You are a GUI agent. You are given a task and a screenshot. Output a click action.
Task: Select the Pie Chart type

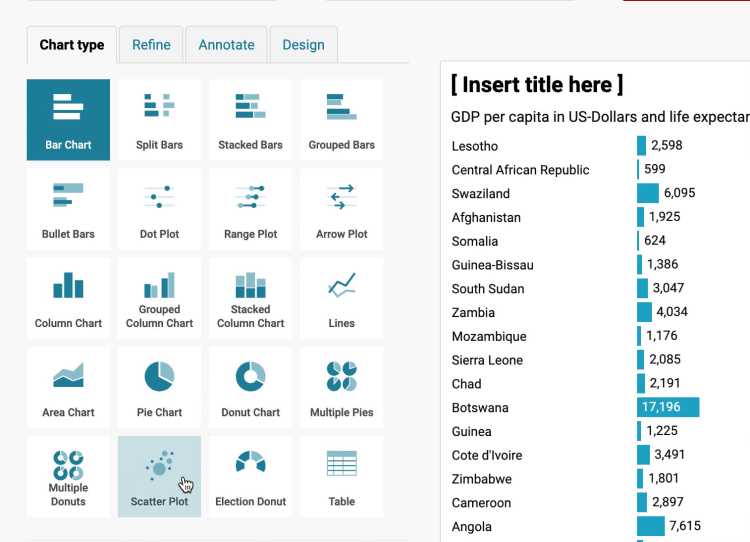(159, 387)
